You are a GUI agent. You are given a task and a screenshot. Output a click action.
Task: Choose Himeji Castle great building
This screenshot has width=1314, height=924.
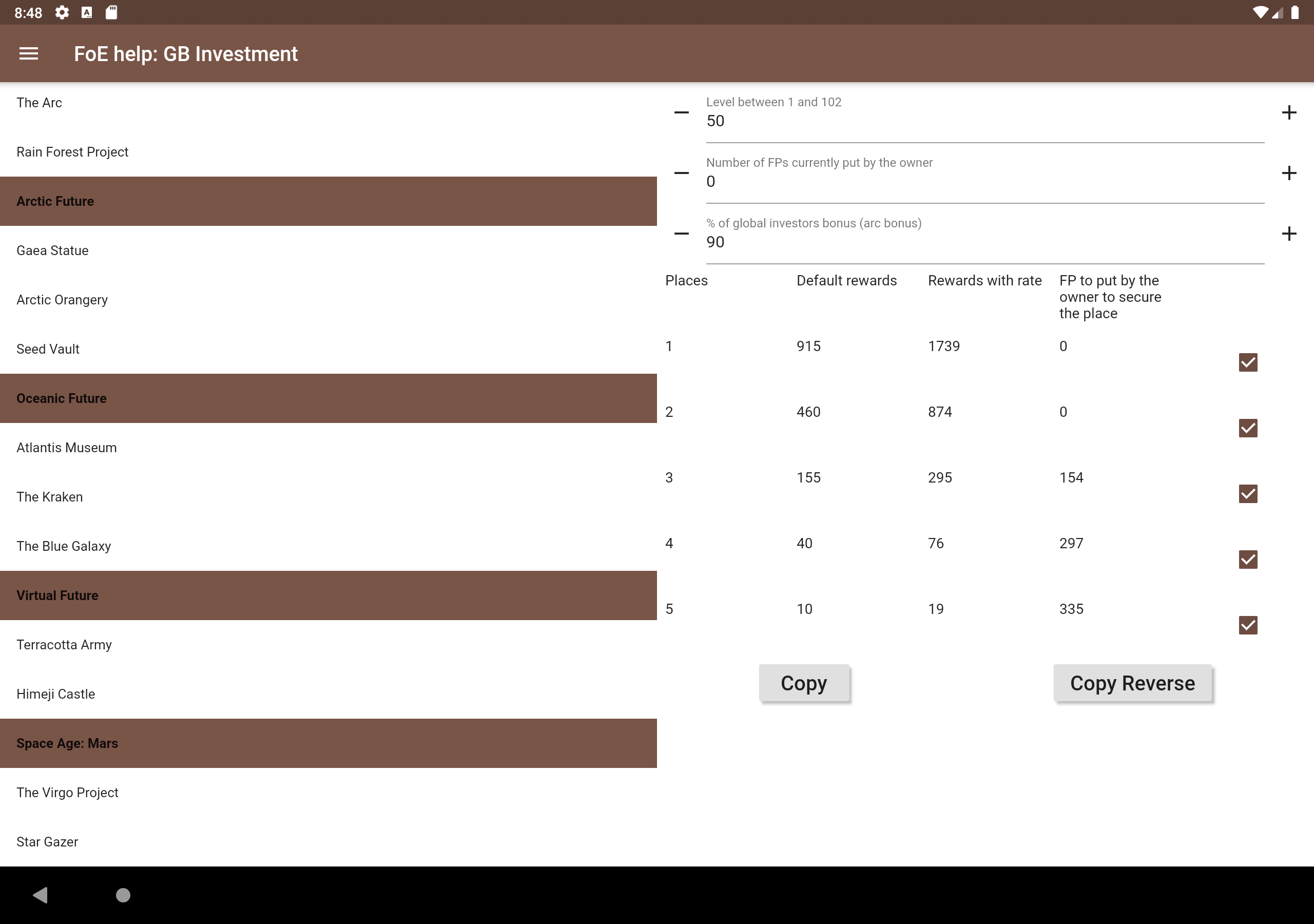[x=55, y=694]
